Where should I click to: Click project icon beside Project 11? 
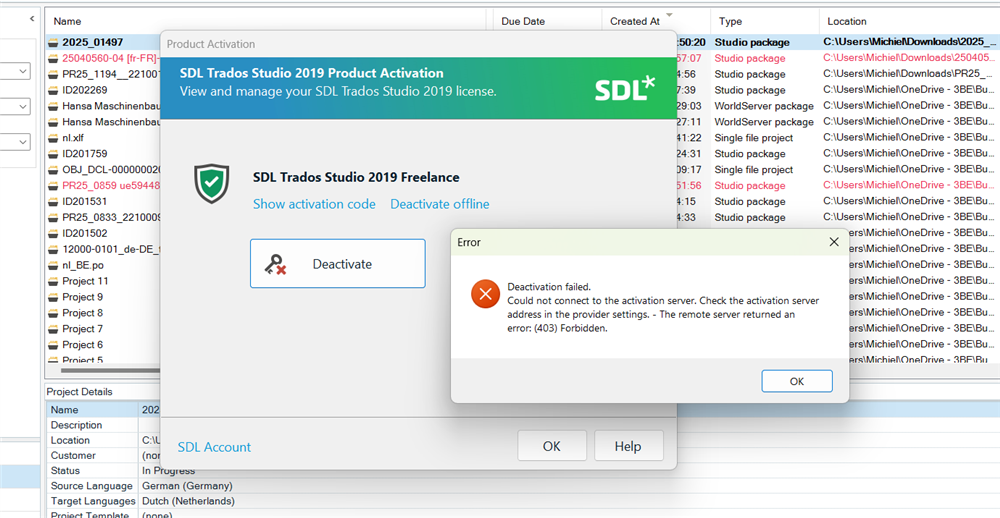coord(54,281)
